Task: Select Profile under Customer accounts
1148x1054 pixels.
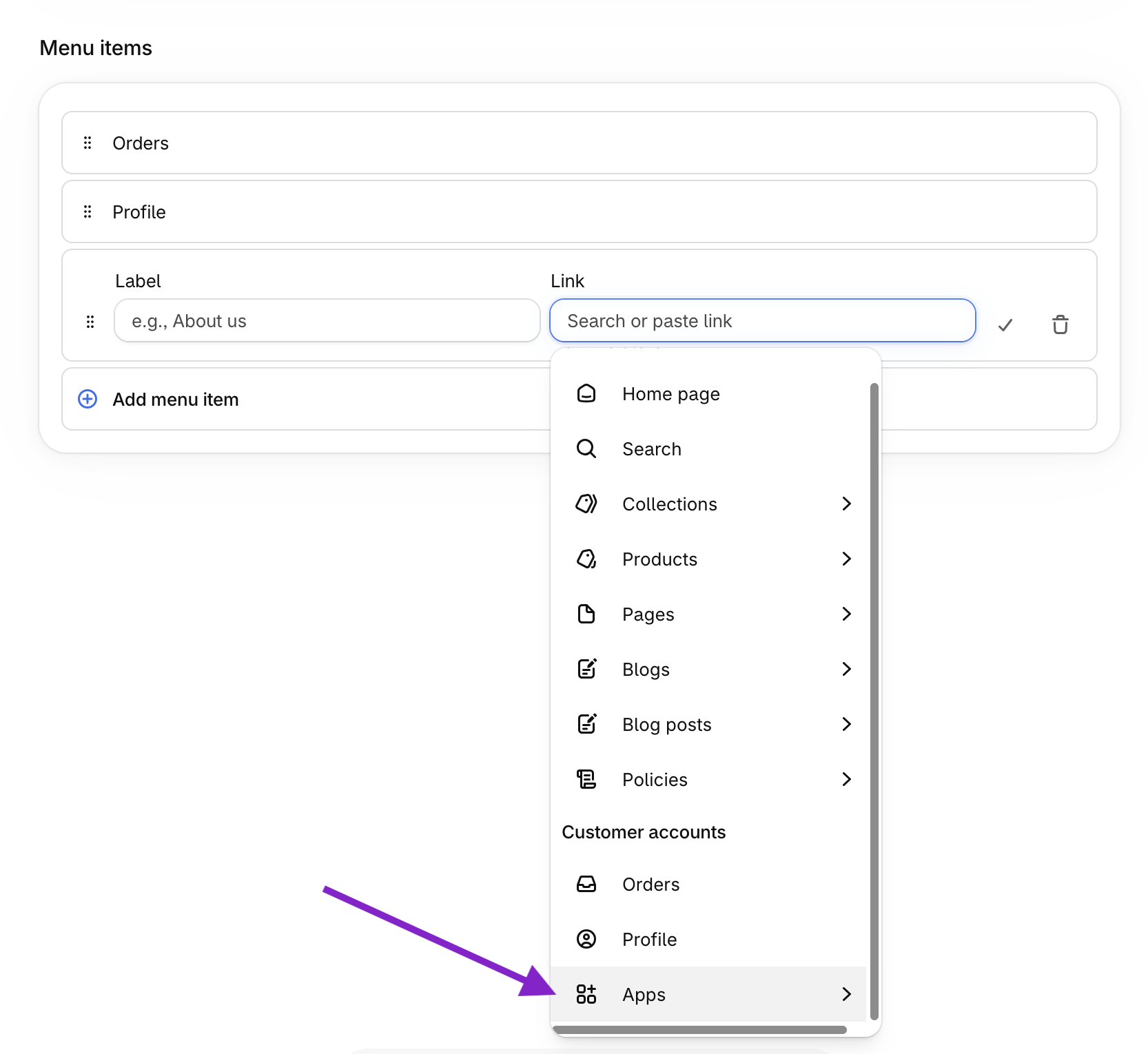Action: (x=708, y=939)
